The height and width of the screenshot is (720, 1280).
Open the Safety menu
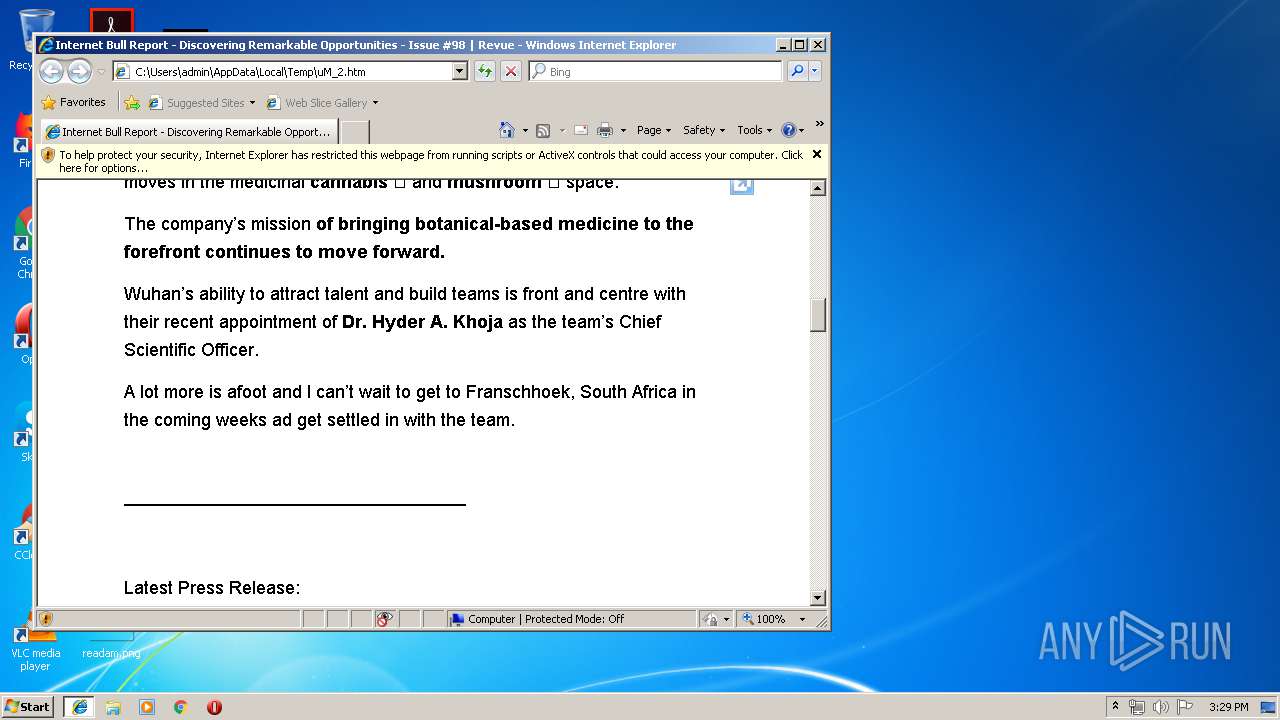tap(704, 130)
